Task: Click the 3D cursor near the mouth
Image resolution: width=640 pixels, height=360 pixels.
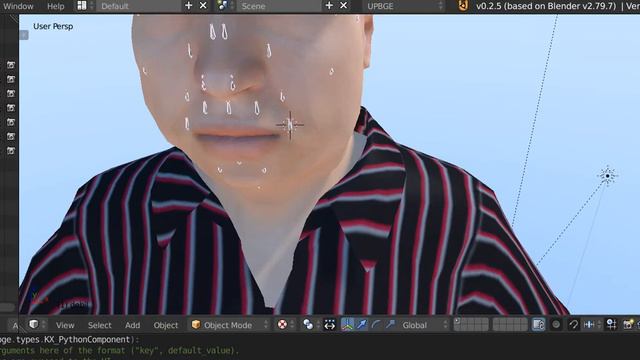Action: (x=290, y=125)
